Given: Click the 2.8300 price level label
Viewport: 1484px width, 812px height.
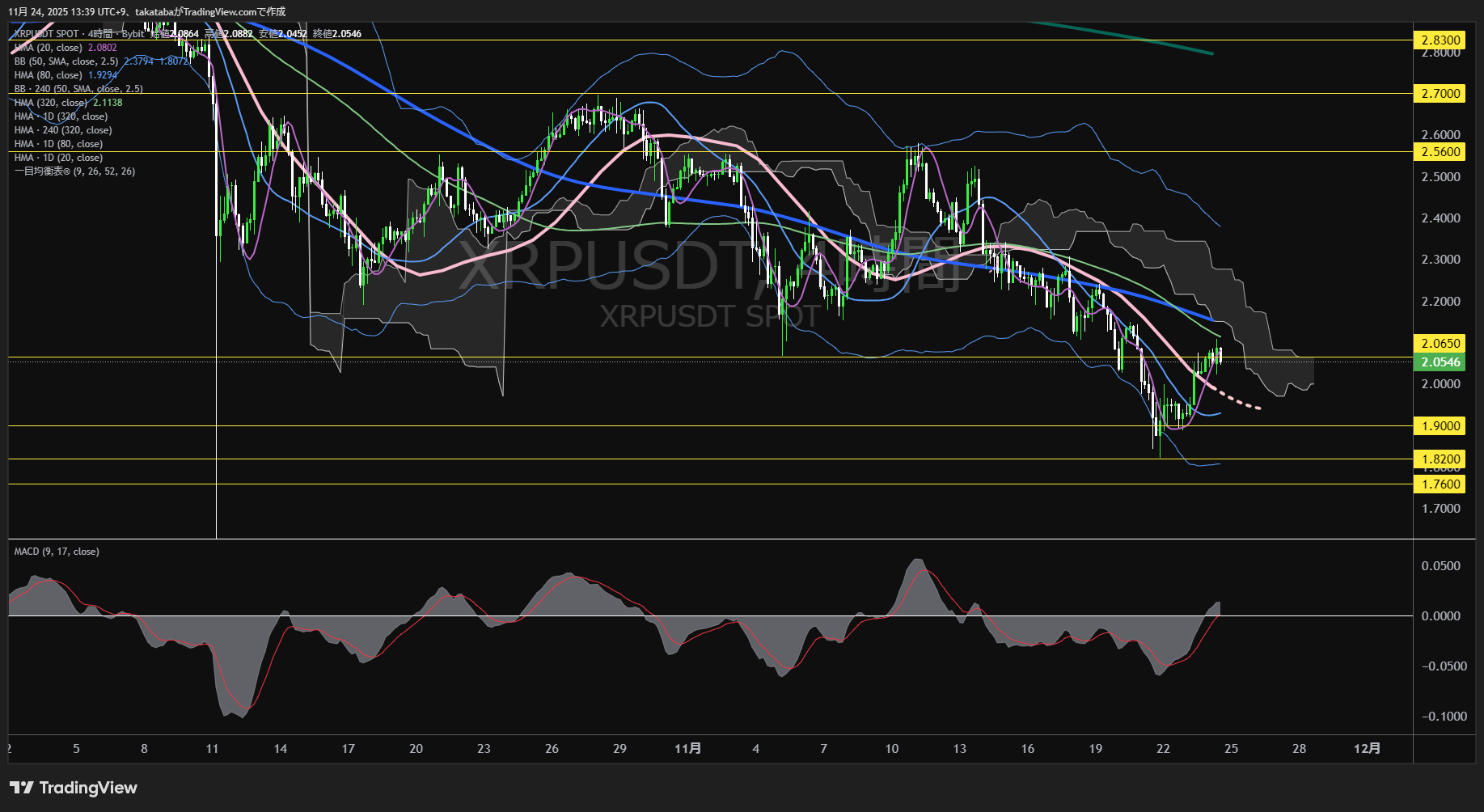Looking at the screenshot, I should click(1440, 40).
